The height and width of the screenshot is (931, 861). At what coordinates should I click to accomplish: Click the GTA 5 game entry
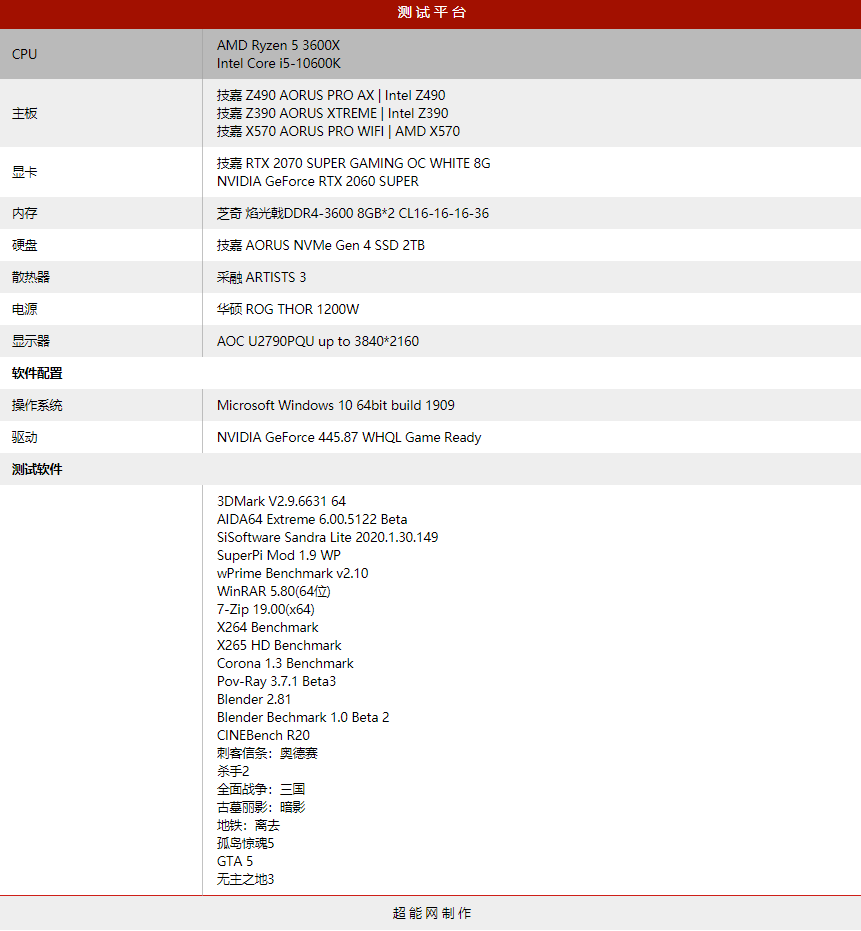pyautogui.click(x=234, y=861)
